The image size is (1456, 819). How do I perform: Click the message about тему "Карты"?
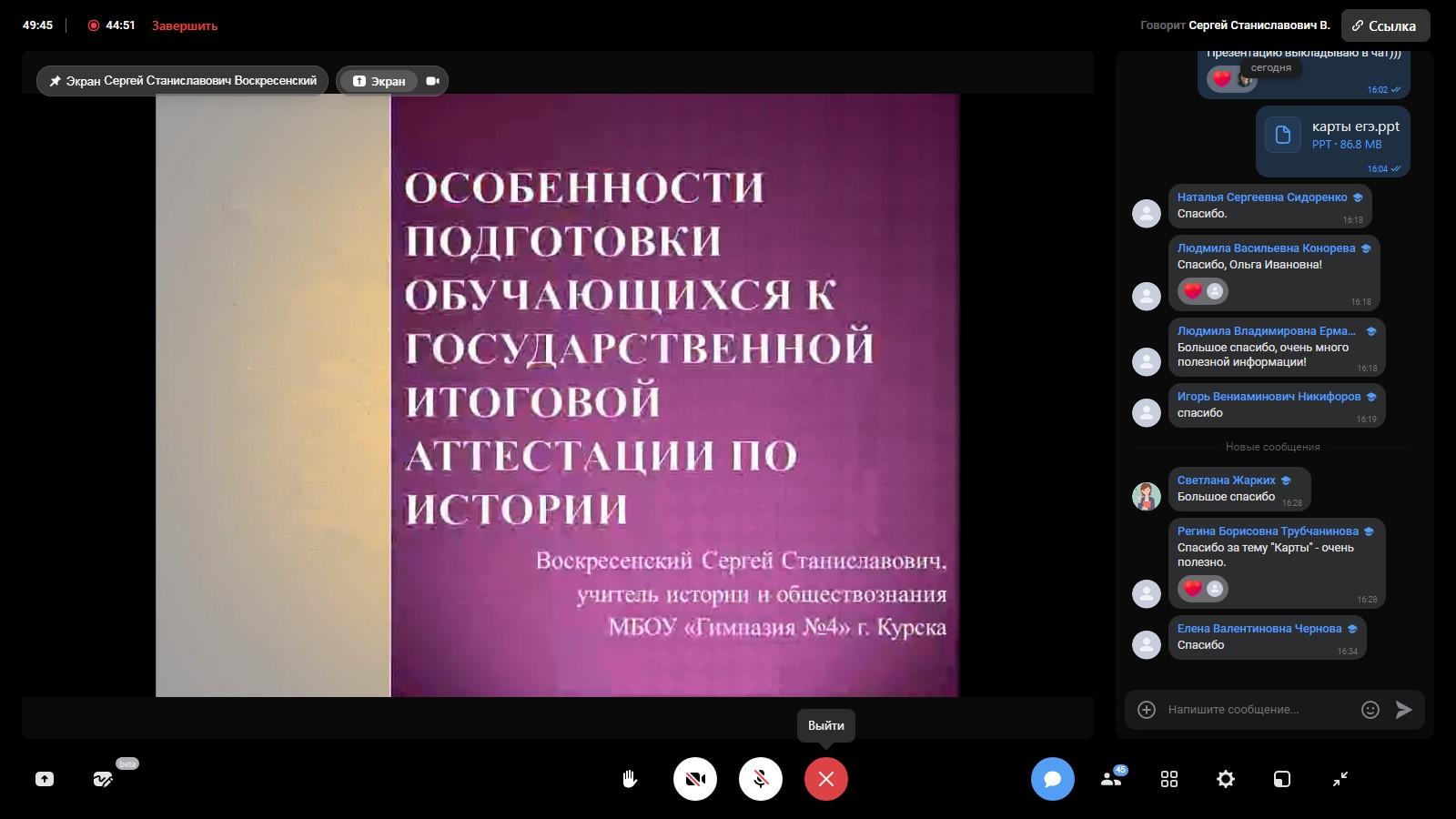(1266, 554)
